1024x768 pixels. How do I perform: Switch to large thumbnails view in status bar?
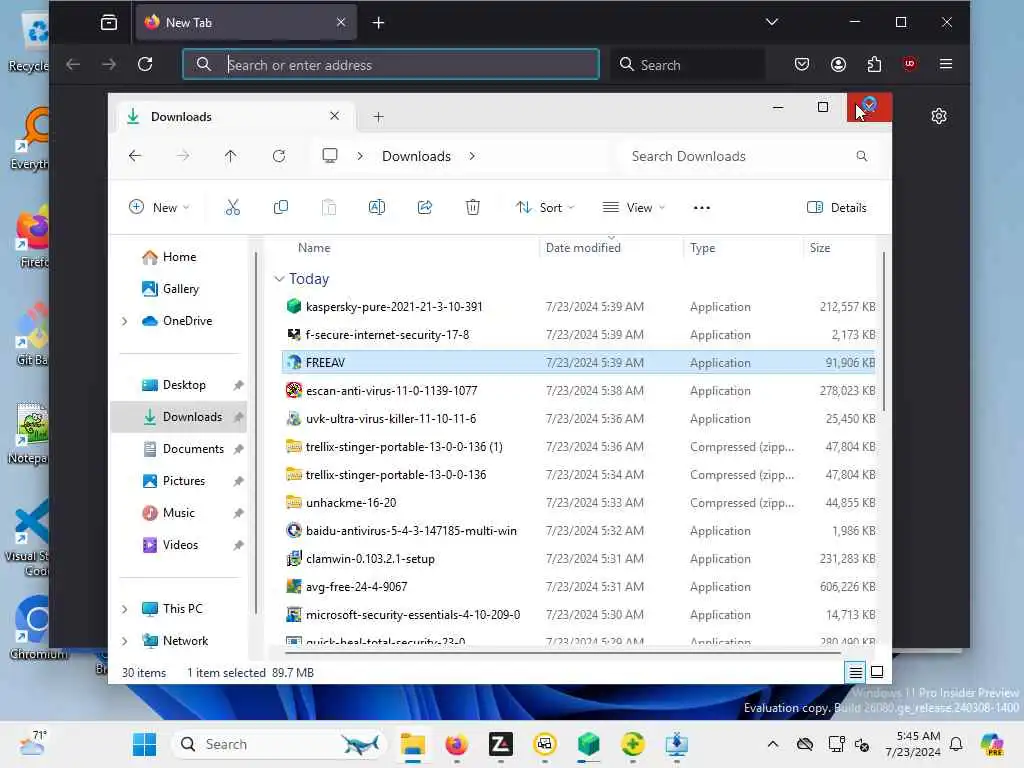tap(877, 672)
